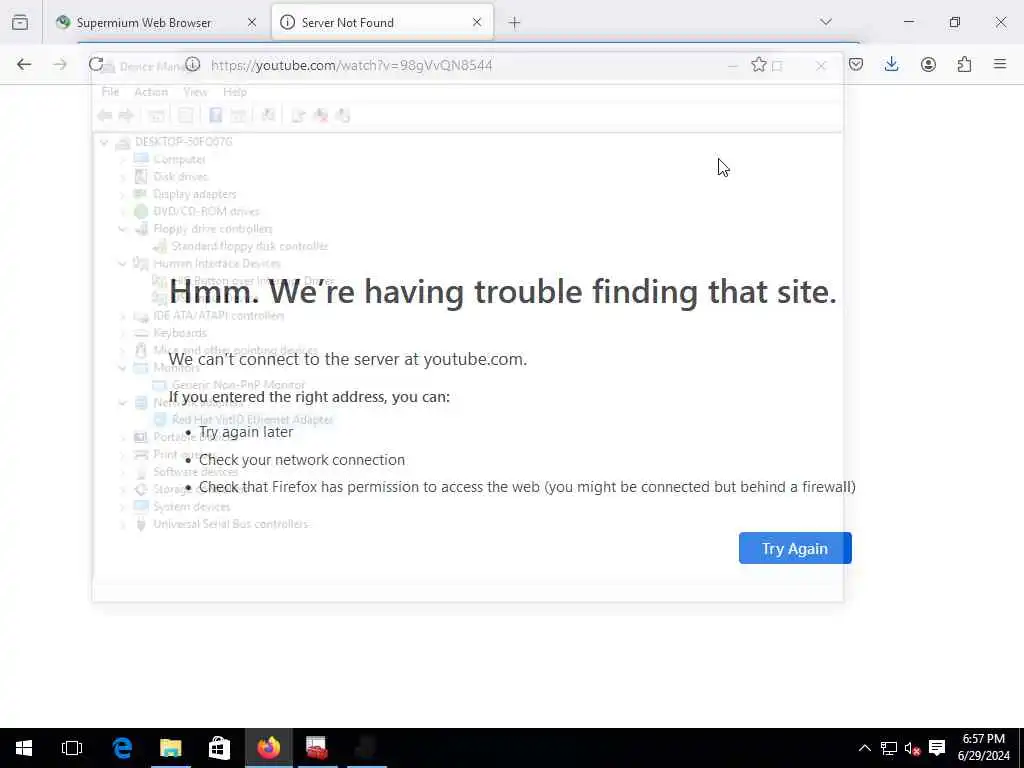Open Microsoft Store from taskbar
The height and width of the screenshot is (768, 1024).
click(x=219, y=748)
